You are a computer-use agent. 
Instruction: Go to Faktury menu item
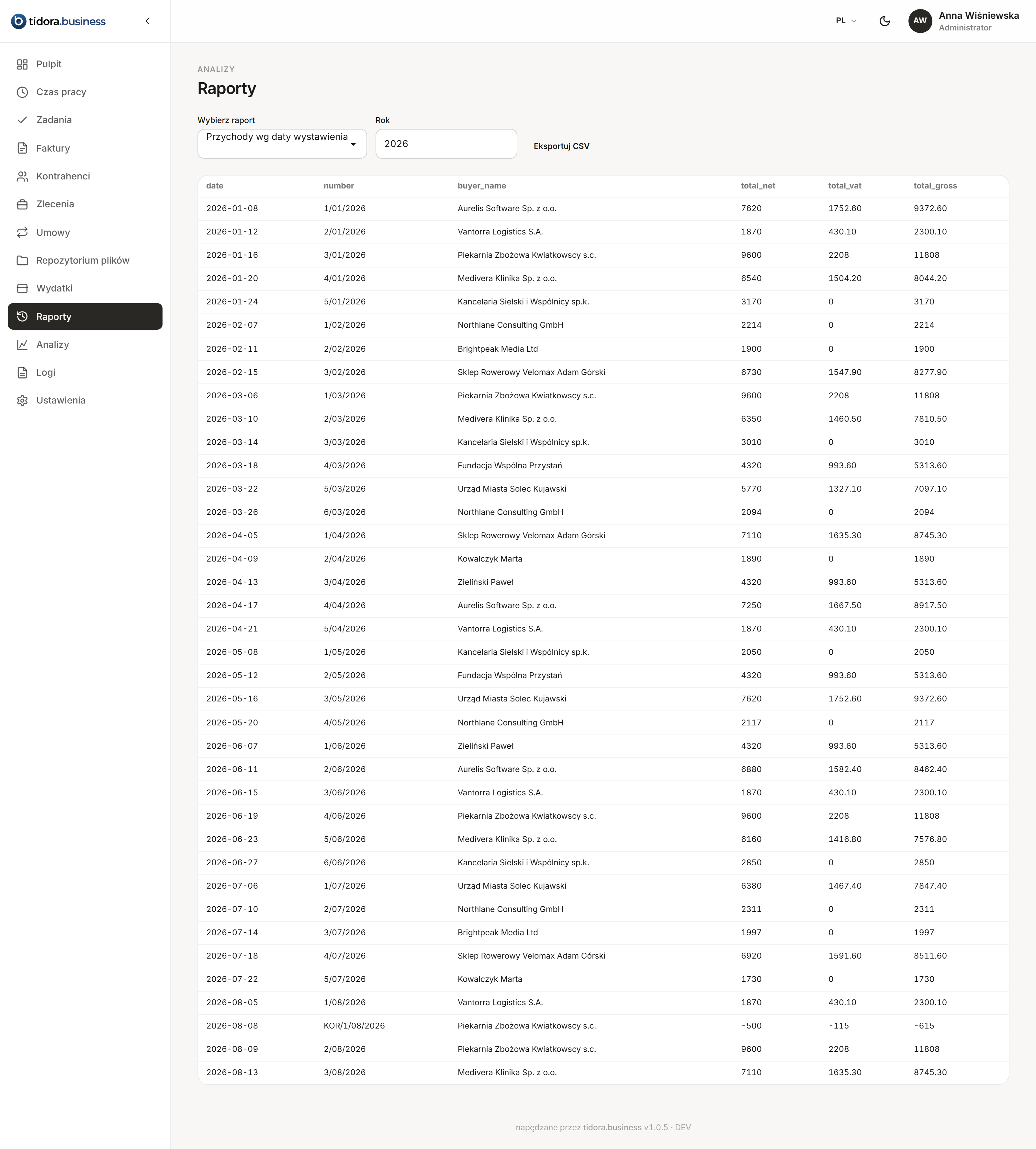(x=85, y=148)
